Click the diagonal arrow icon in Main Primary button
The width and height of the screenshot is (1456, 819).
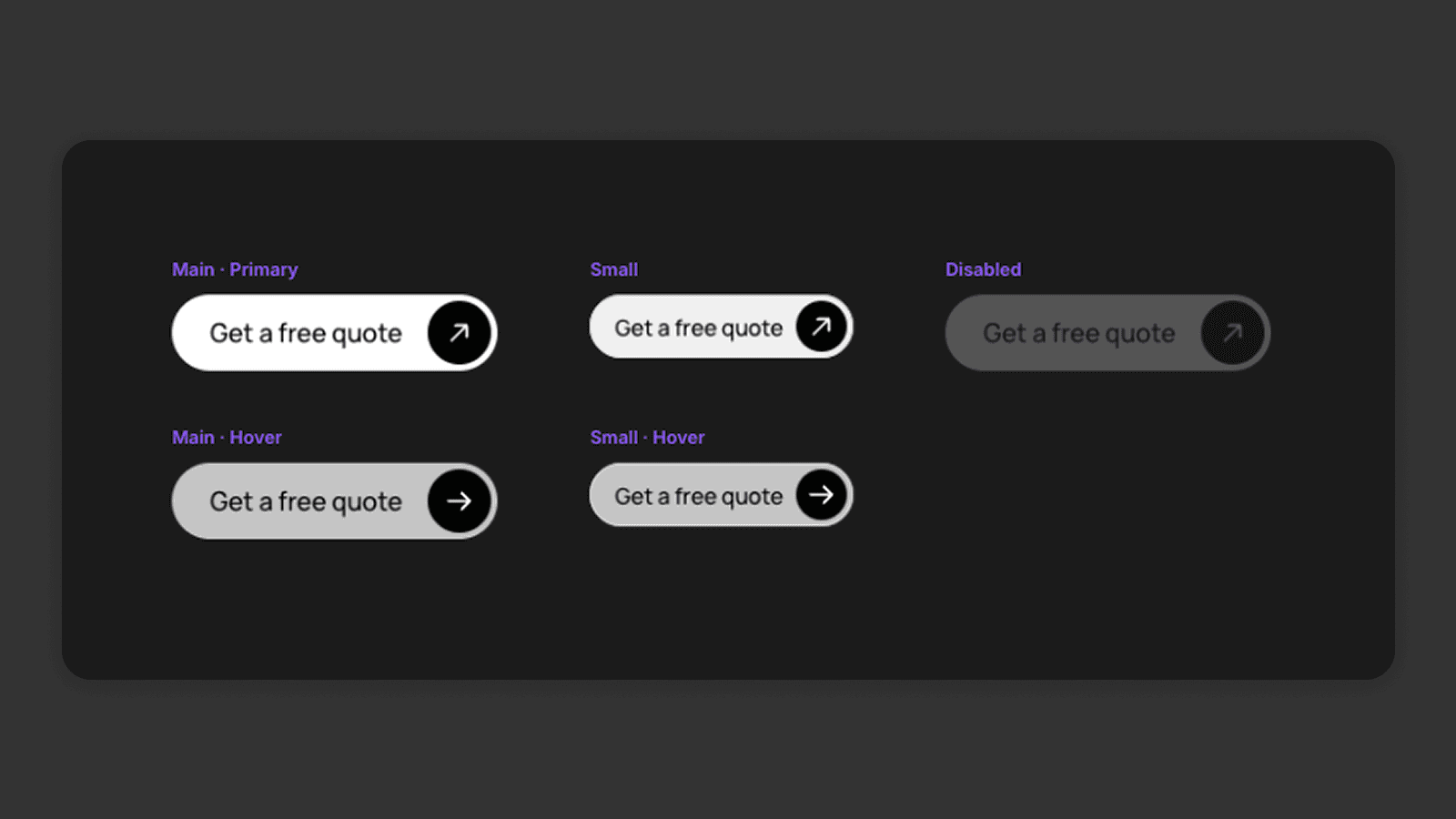point(460,333)
